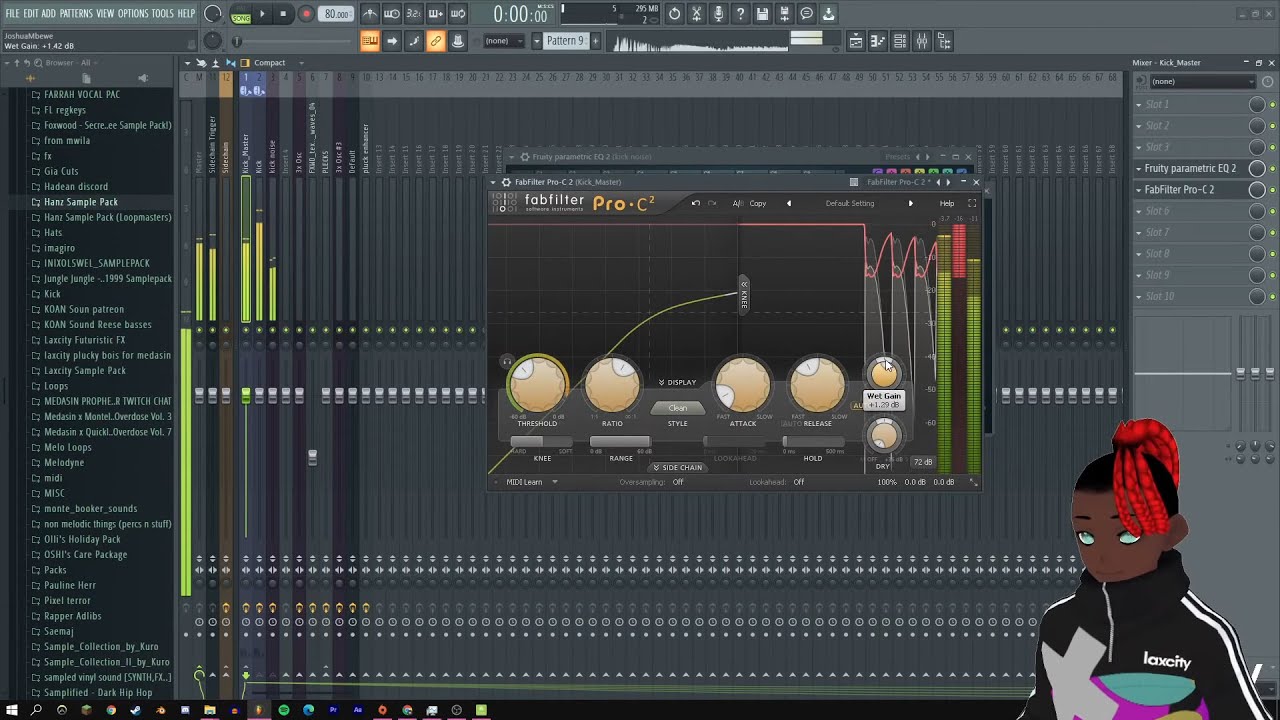Open MIDI Learn dropdown in Pro-C 2

click(x=532, y=482)
